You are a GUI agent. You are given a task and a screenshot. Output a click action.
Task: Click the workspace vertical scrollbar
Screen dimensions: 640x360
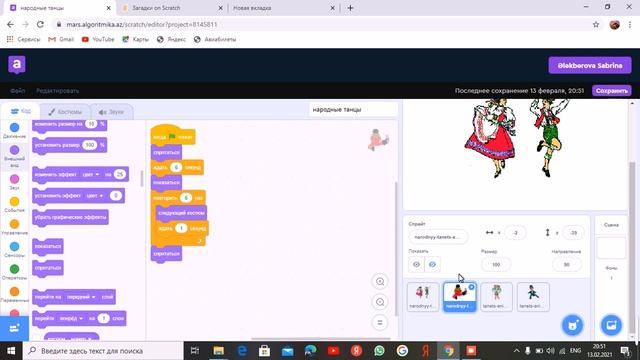[x=395, y=248]
